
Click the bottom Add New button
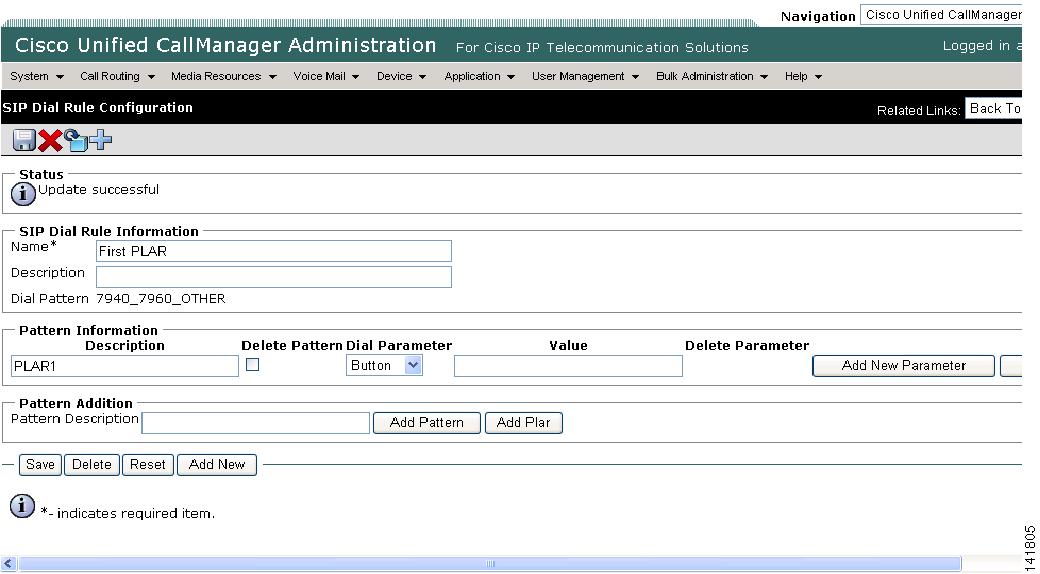click(217, 465)
